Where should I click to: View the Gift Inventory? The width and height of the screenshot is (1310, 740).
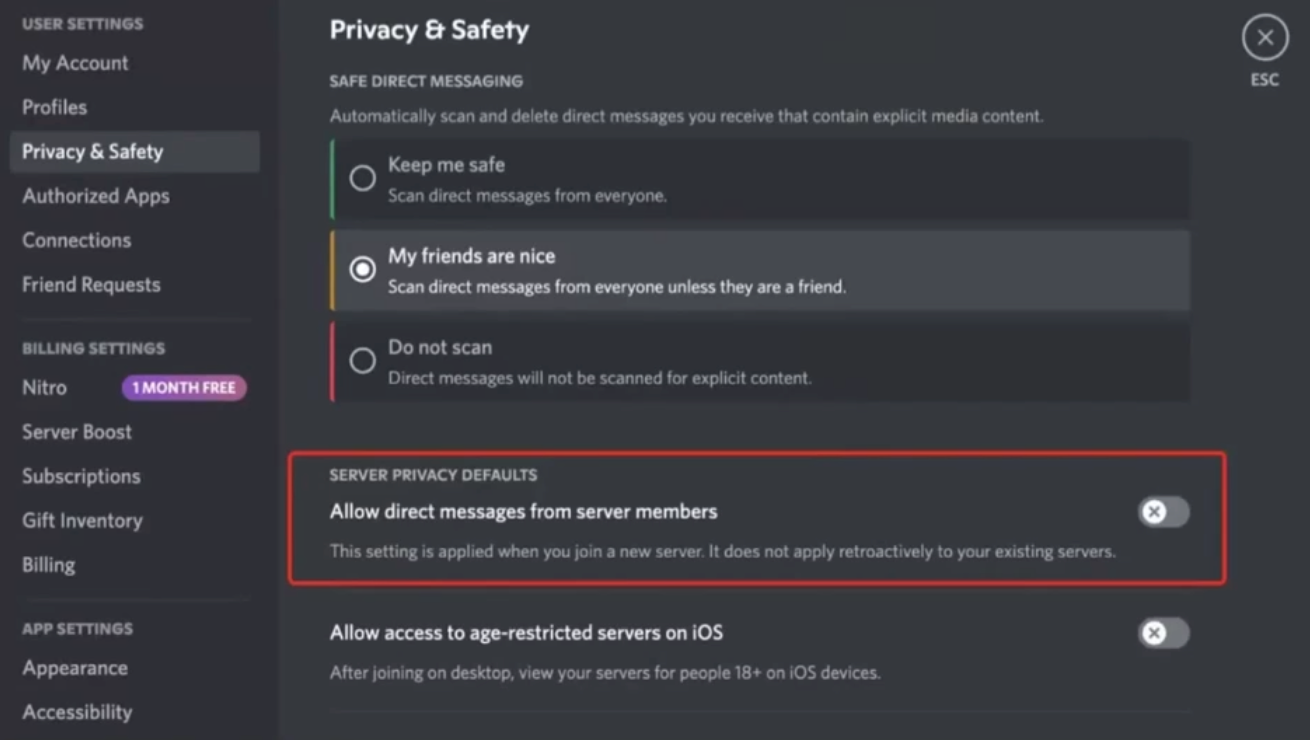tap(82, 520)
